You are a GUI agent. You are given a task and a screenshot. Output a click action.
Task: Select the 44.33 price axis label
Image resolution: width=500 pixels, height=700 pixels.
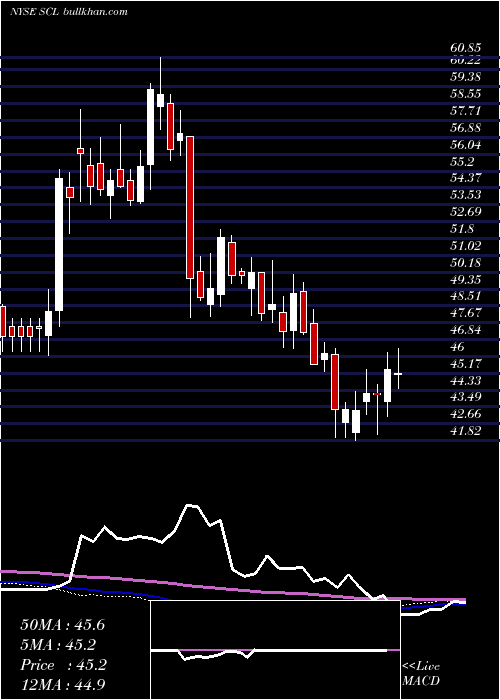(465, 380)
